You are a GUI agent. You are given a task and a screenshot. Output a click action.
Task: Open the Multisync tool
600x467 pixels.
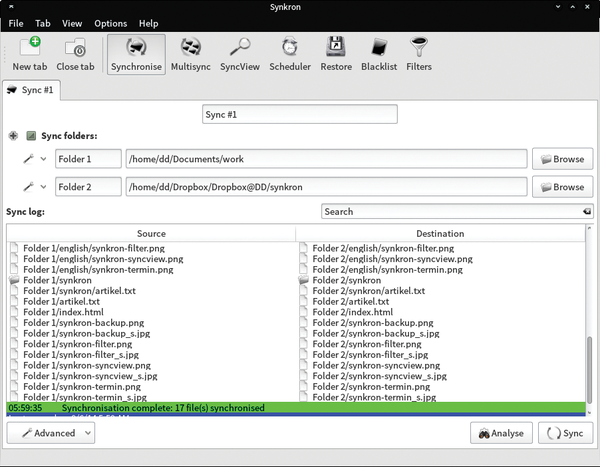click(191, 54)
